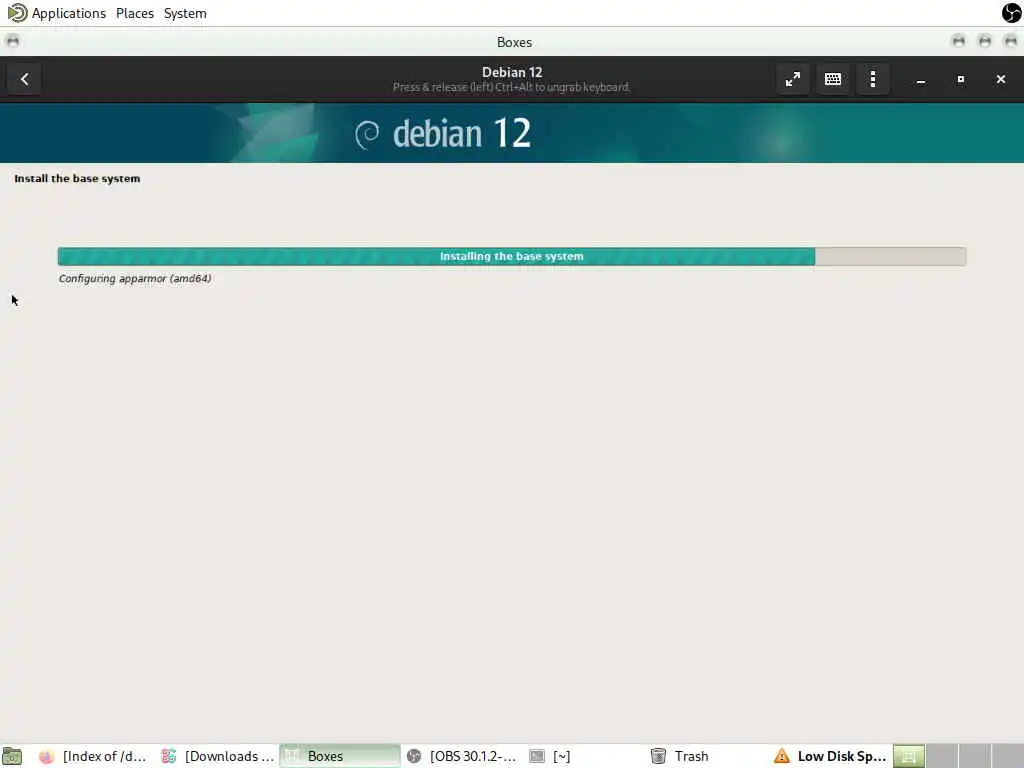
Task: Click the 'Install the base system' heading
Action: pos(77,178)
